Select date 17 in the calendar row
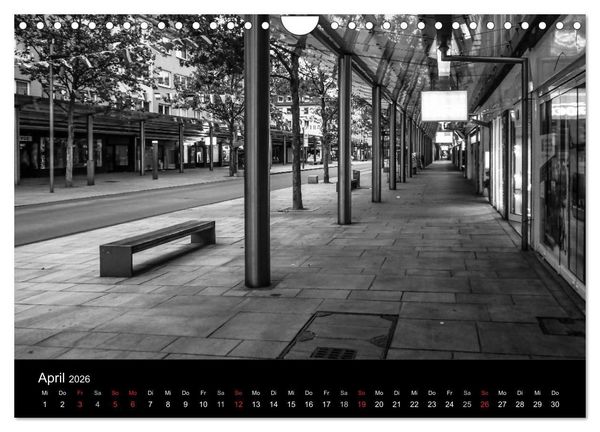 (326, 404)
